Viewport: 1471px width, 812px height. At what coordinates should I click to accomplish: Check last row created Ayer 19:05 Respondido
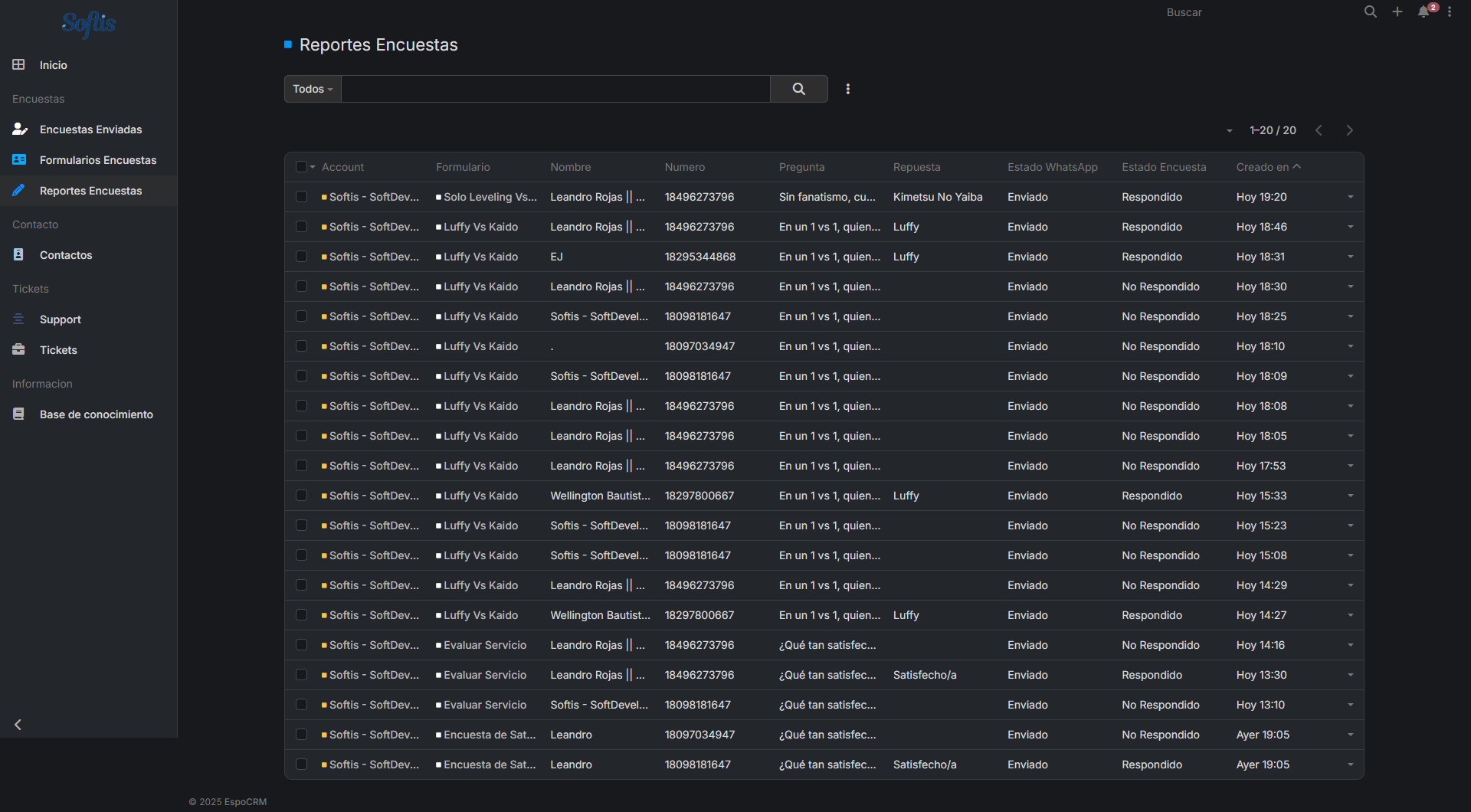click(301, 765)
